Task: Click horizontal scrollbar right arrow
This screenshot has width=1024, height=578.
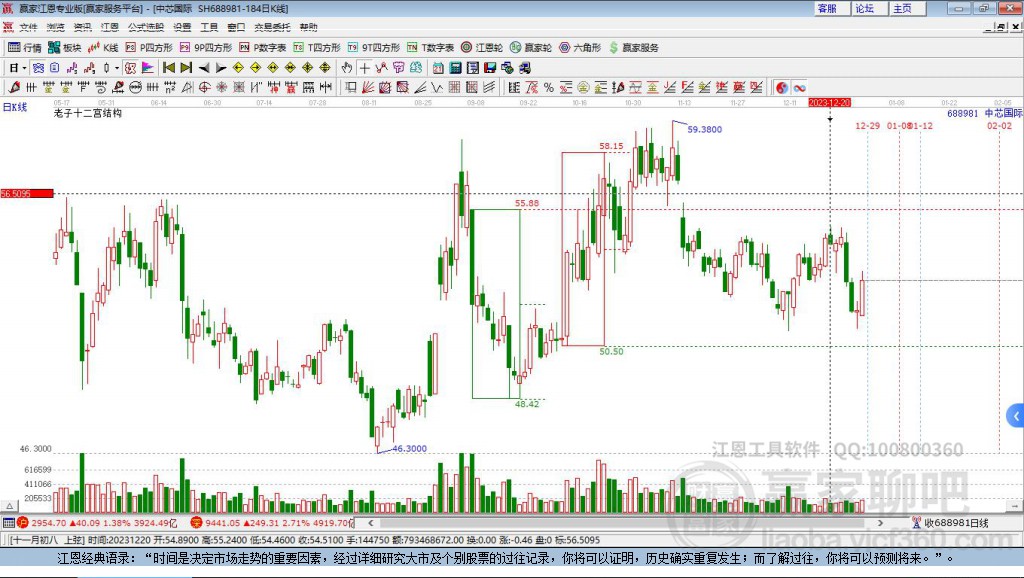Action: tap(880, 522)
